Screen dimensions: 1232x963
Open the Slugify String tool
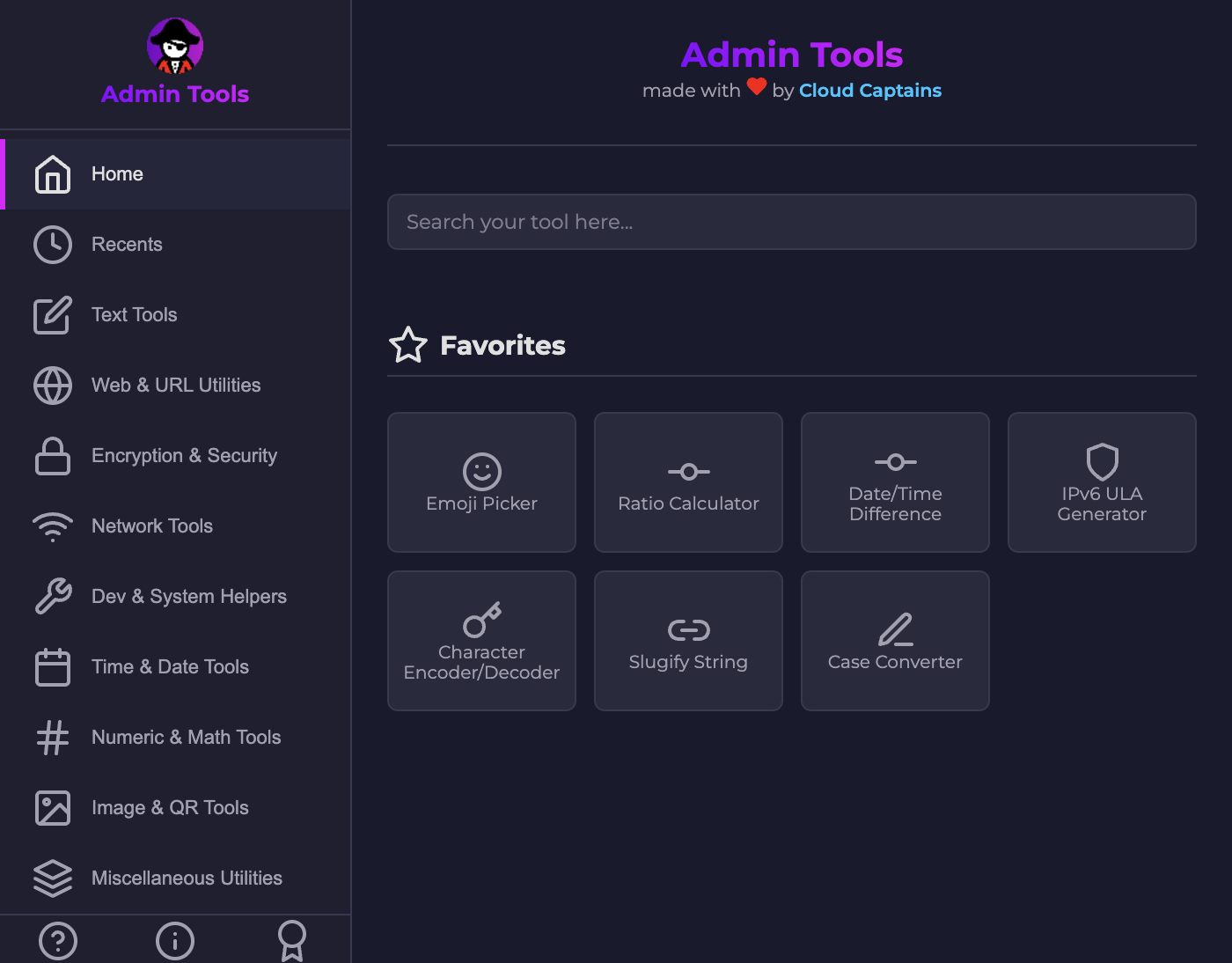pyautogui.click(x=688, y=640)
